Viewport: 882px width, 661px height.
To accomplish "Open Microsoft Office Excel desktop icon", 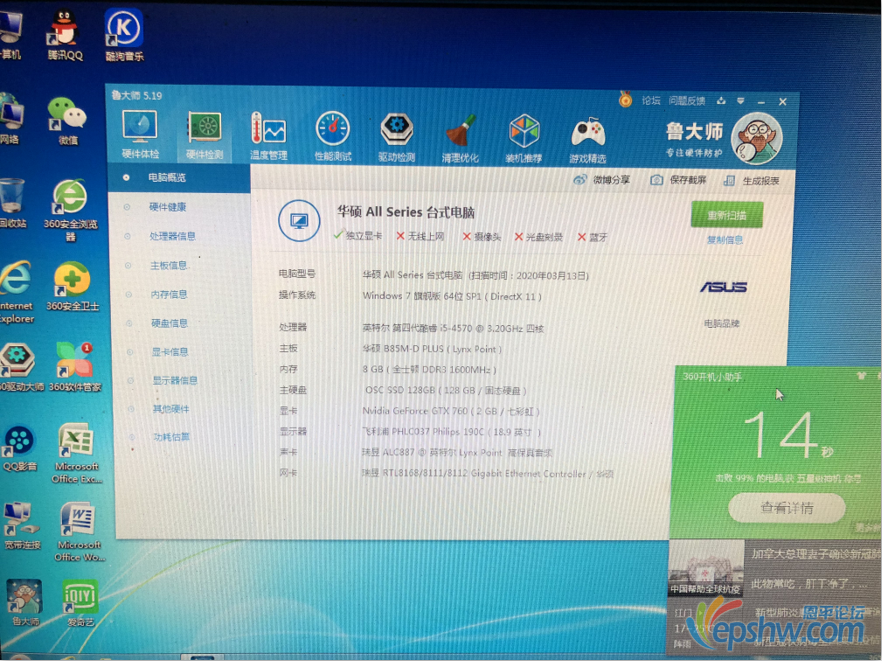I will tap(77, 453).
